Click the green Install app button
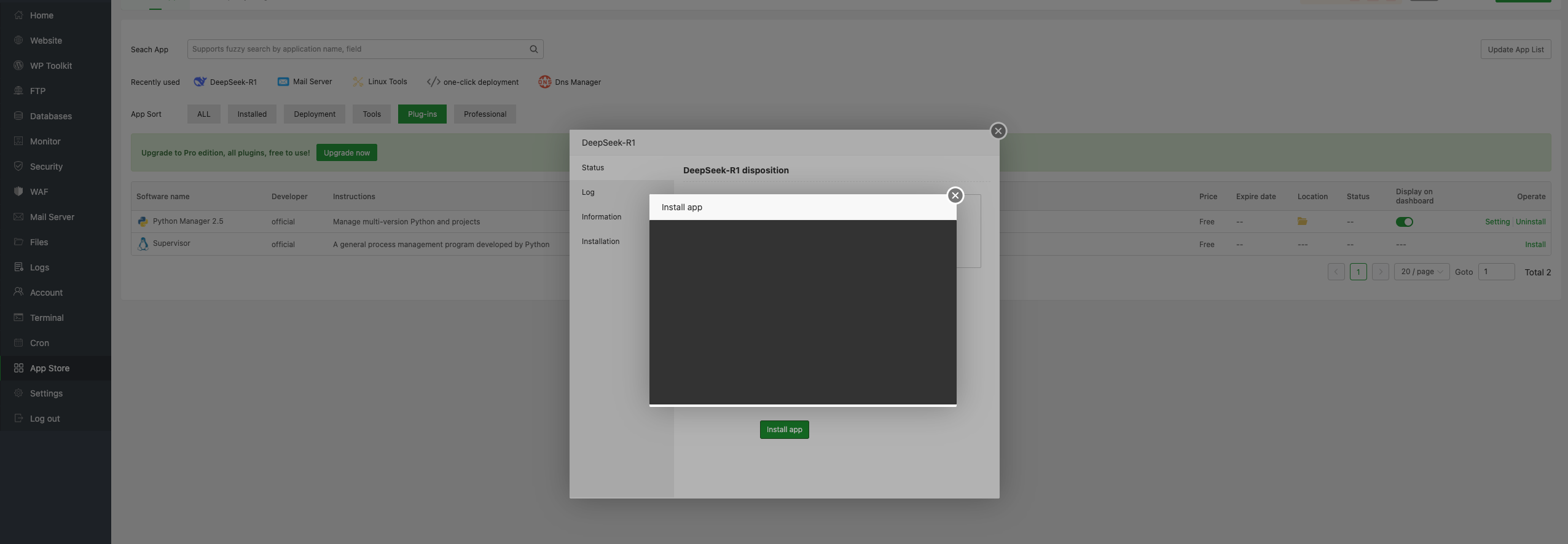 pos(784,430)
